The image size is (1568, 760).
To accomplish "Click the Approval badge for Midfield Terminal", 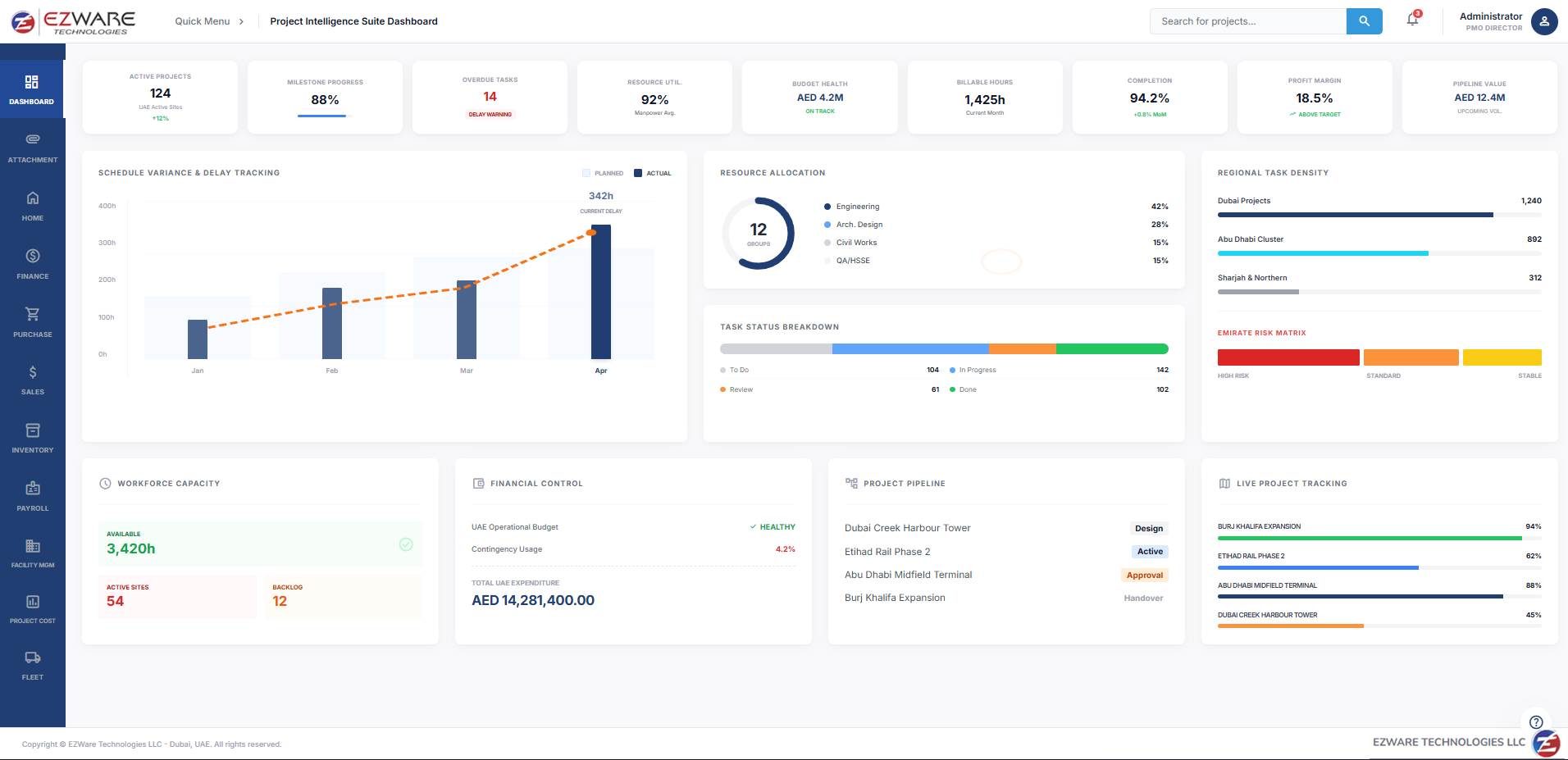I will click(x=1145, y=576).
